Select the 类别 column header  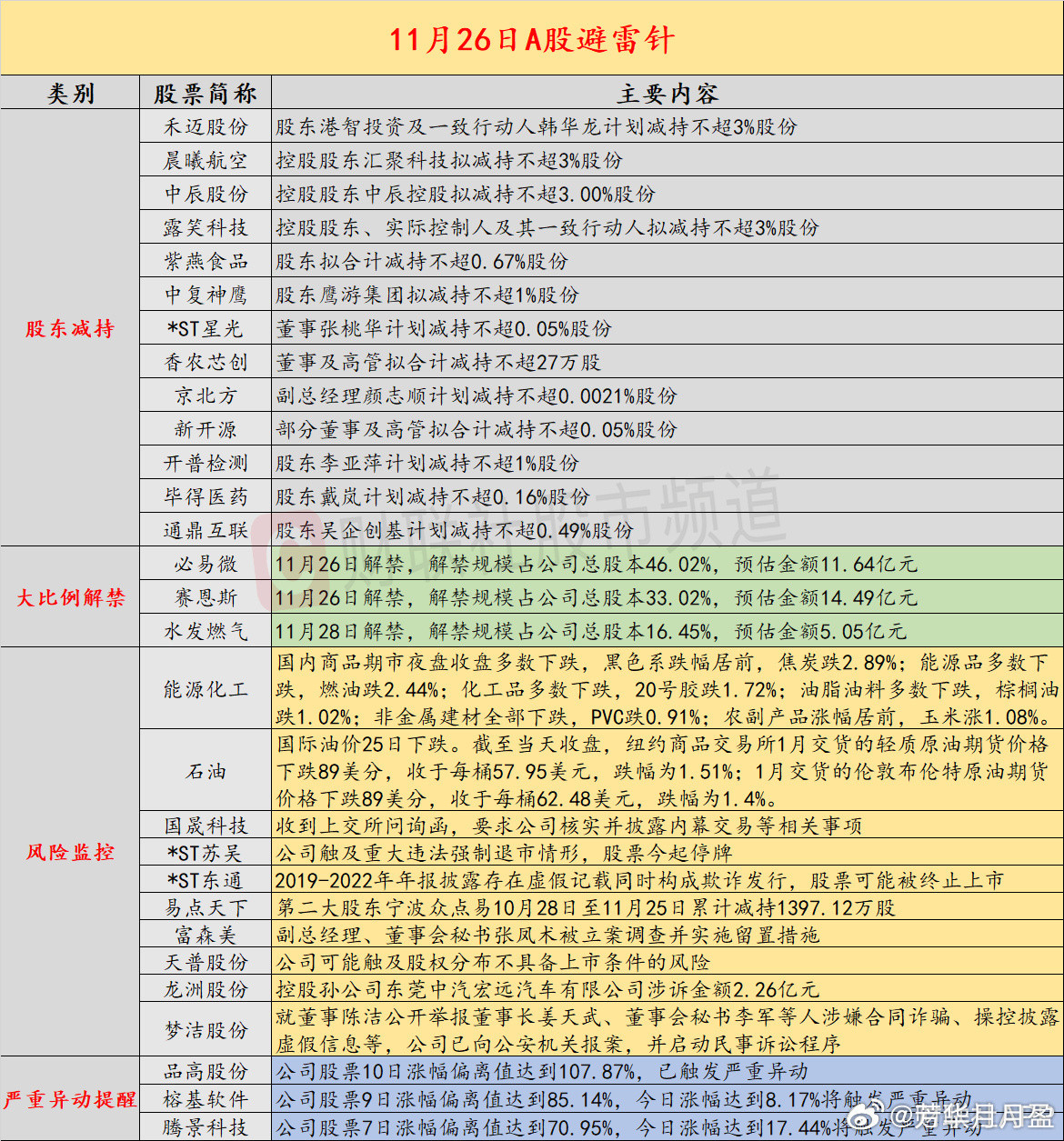pos(70,92)
